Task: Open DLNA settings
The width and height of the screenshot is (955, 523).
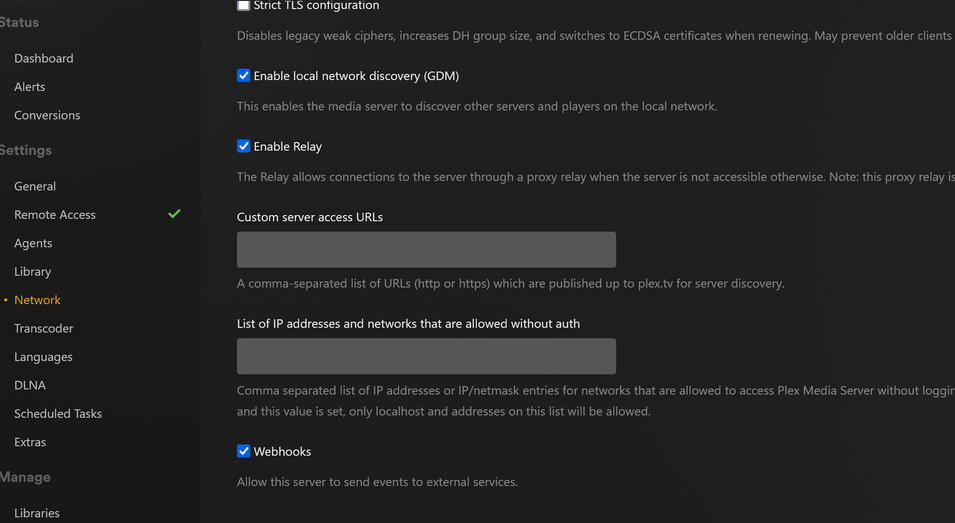Action: click(30, 385)
